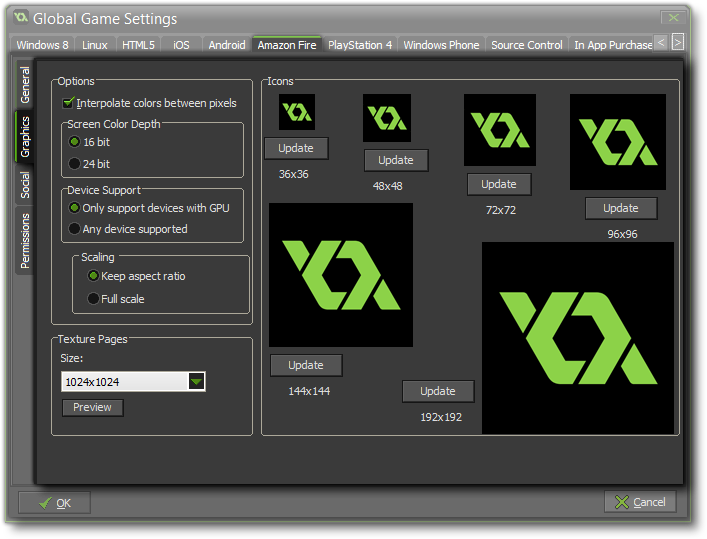Open the texture page size dropdown
This screenshot has width=707, height=539.
coord(196,381)
